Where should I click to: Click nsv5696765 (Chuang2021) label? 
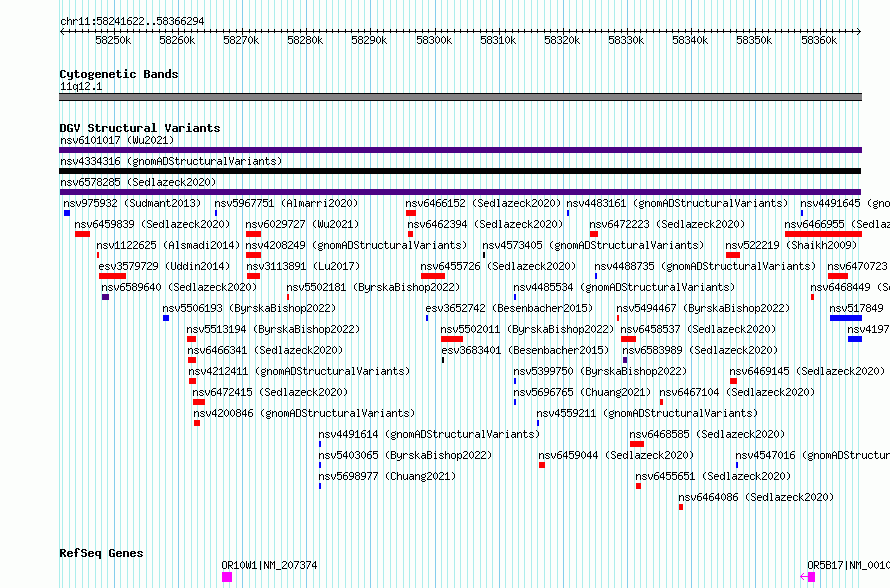[582, 392]
